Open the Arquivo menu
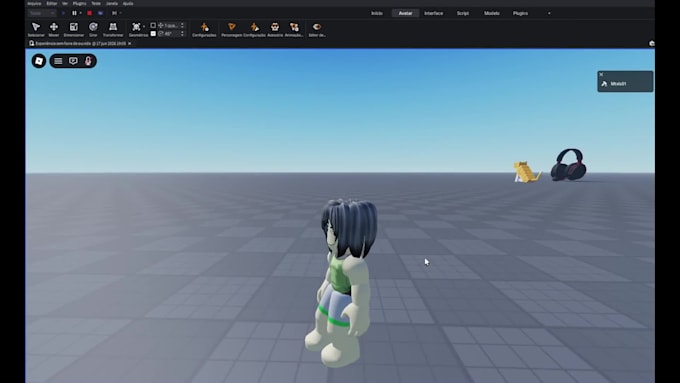This screenshot has height=383, width=680. 34,3
